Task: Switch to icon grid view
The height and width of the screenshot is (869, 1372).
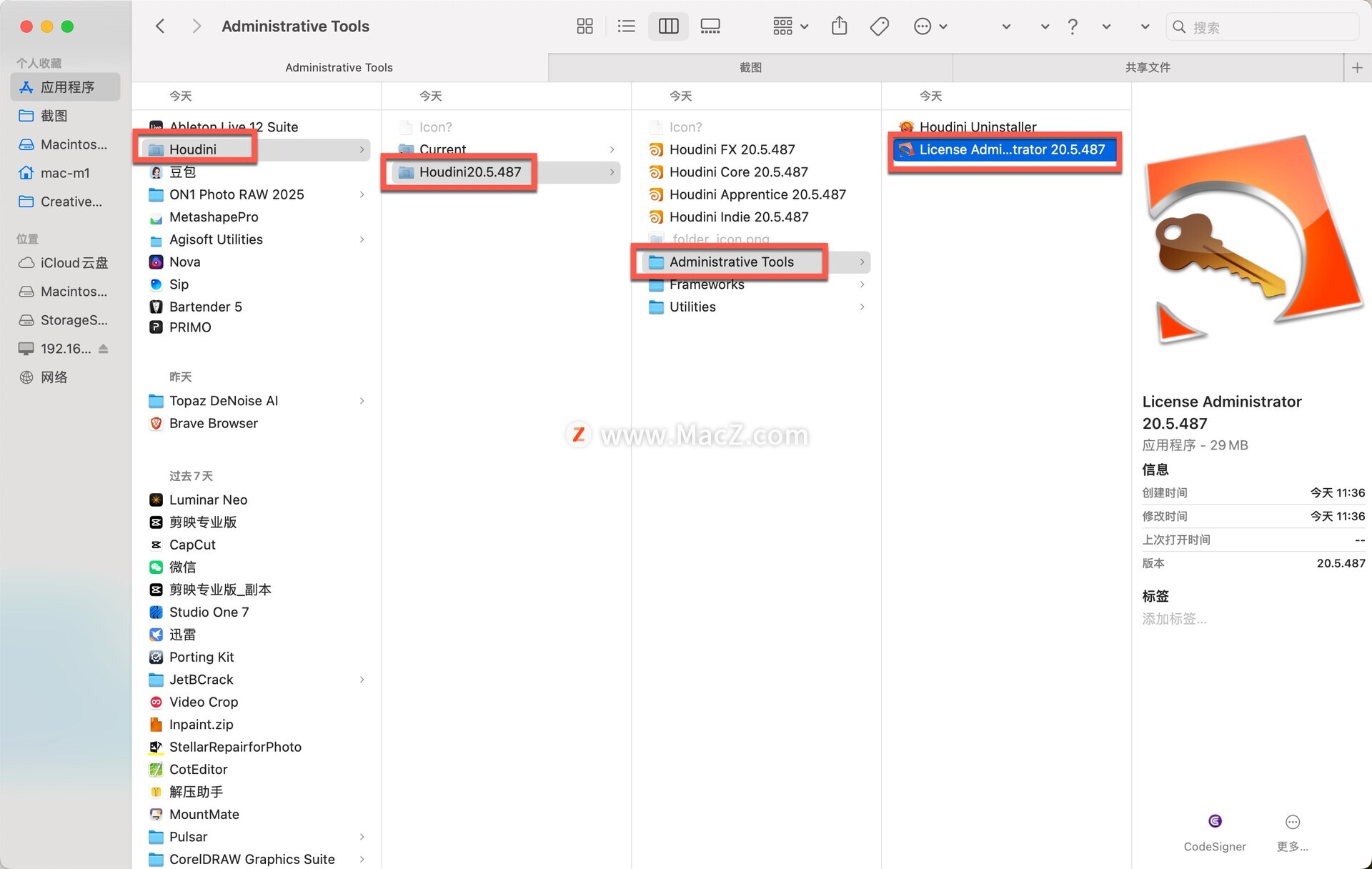Action: coord(585,26)
